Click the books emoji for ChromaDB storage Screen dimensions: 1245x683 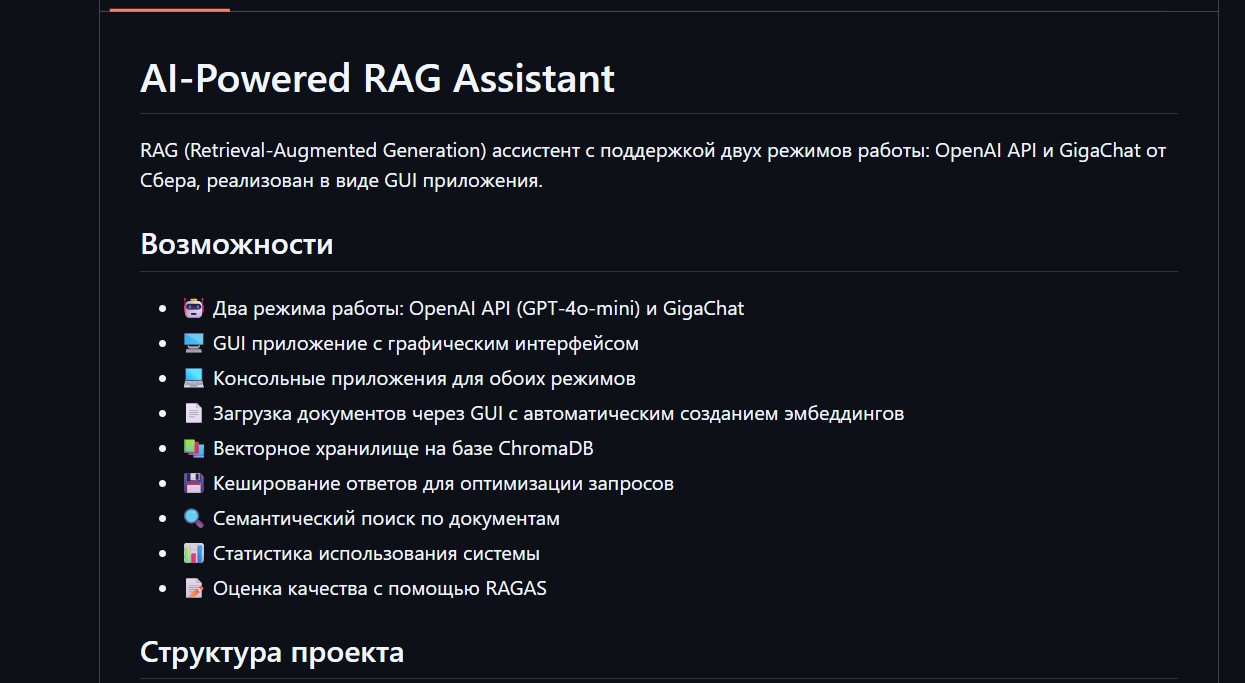click(194, 448)
